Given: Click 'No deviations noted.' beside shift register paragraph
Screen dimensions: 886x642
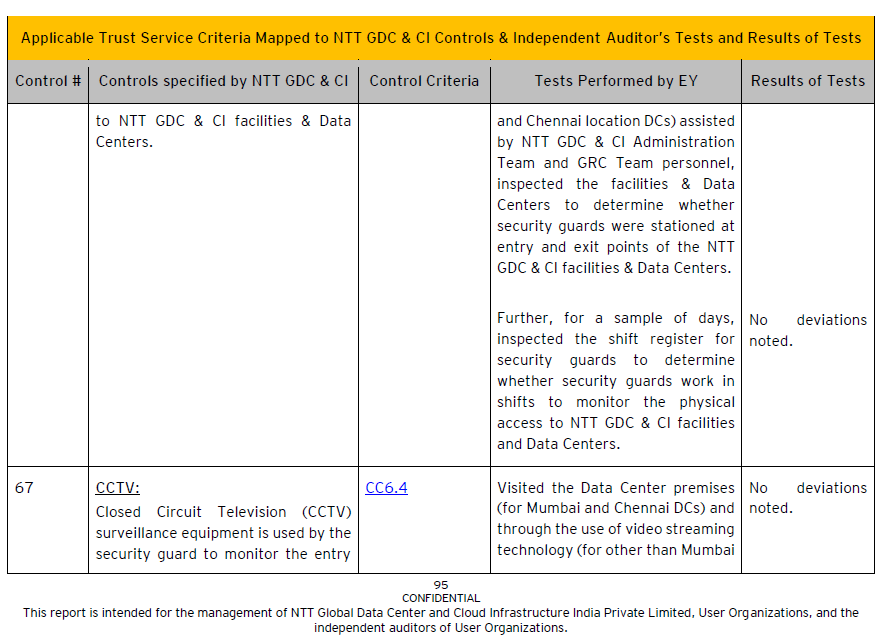Looking at the screenshot, I should pyautogui.click(x=807, y=330).
